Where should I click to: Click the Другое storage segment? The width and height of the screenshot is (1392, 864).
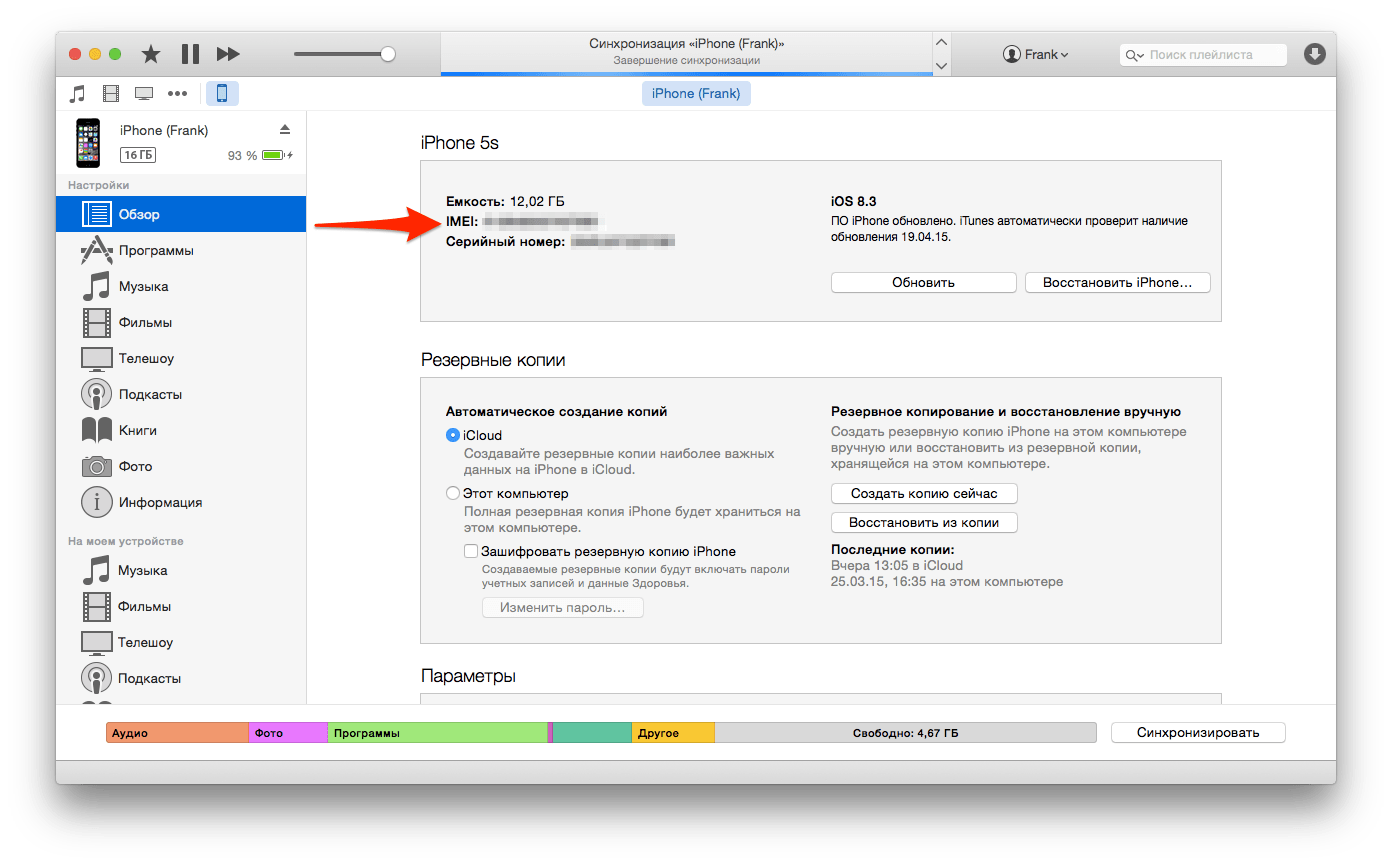point(673,733)
